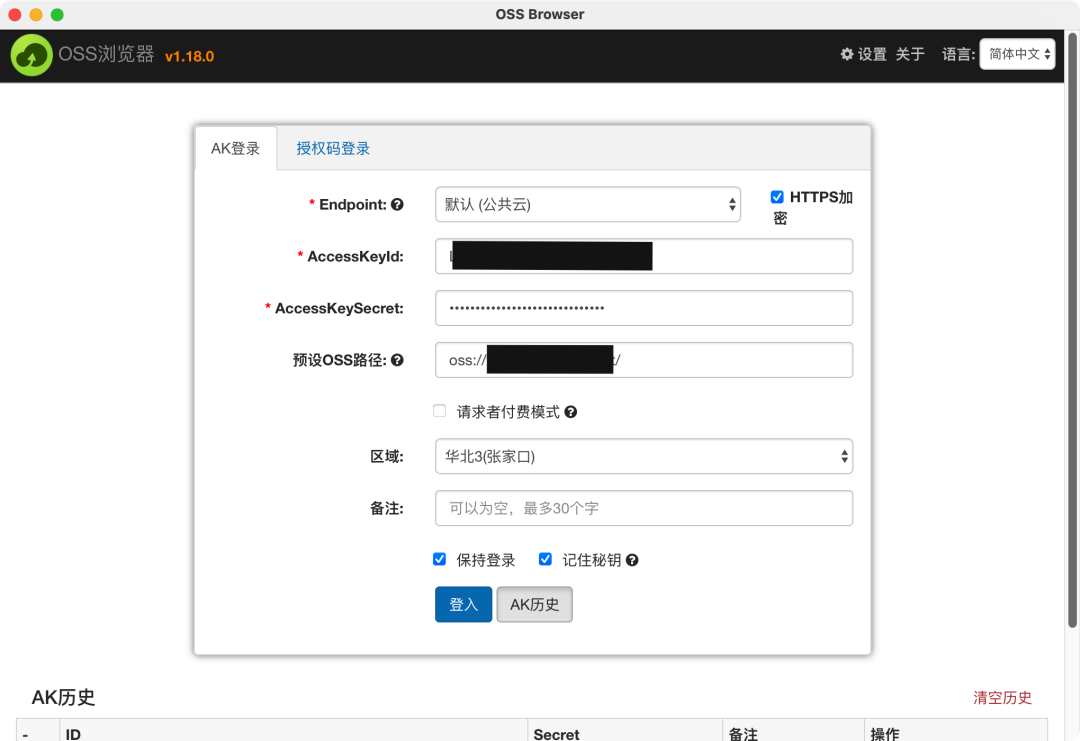1080x741 pixels.
Task: Open the language dropdown 简体中文
Action: [1017, 54]
